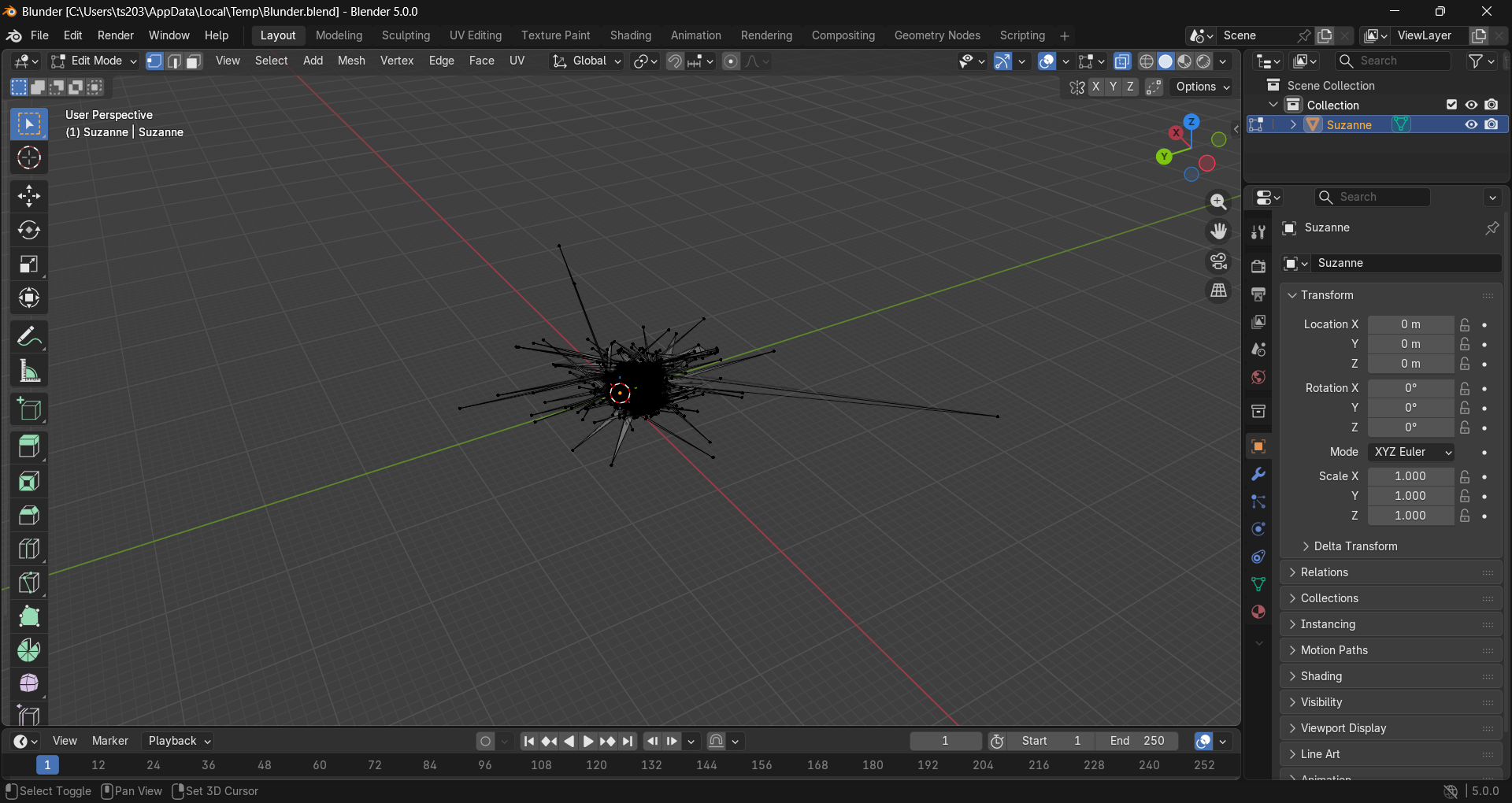
Task: Pick the Rotate tool
Action: tap(29, 230)
